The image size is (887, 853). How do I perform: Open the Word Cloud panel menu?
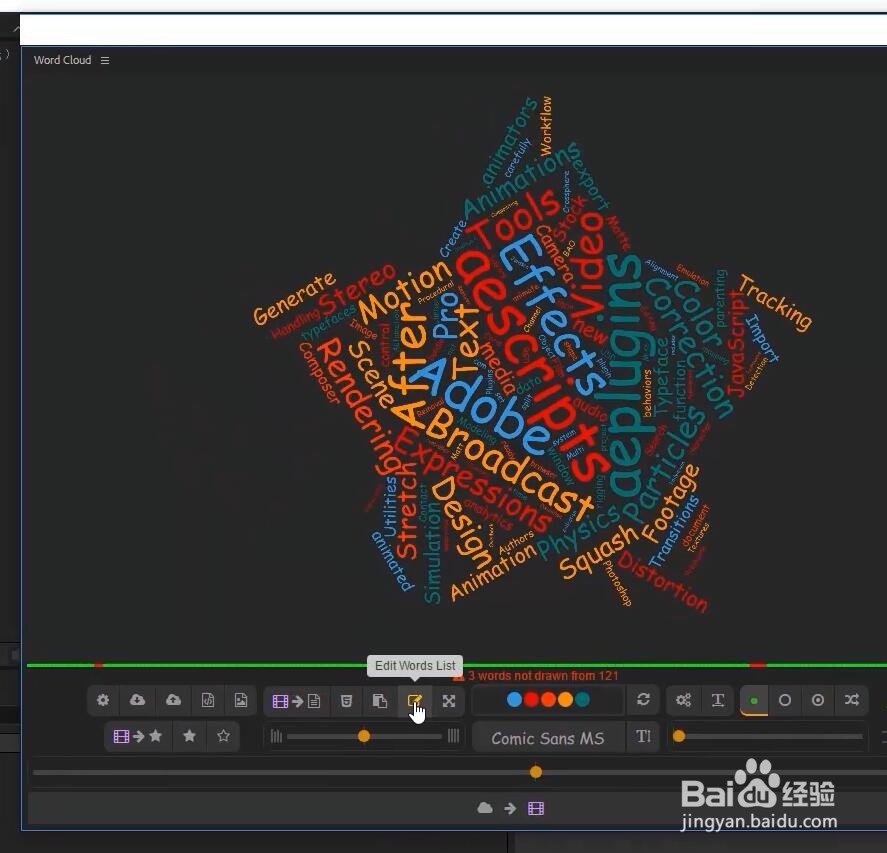pyautogui.click(x=105, y=61)
